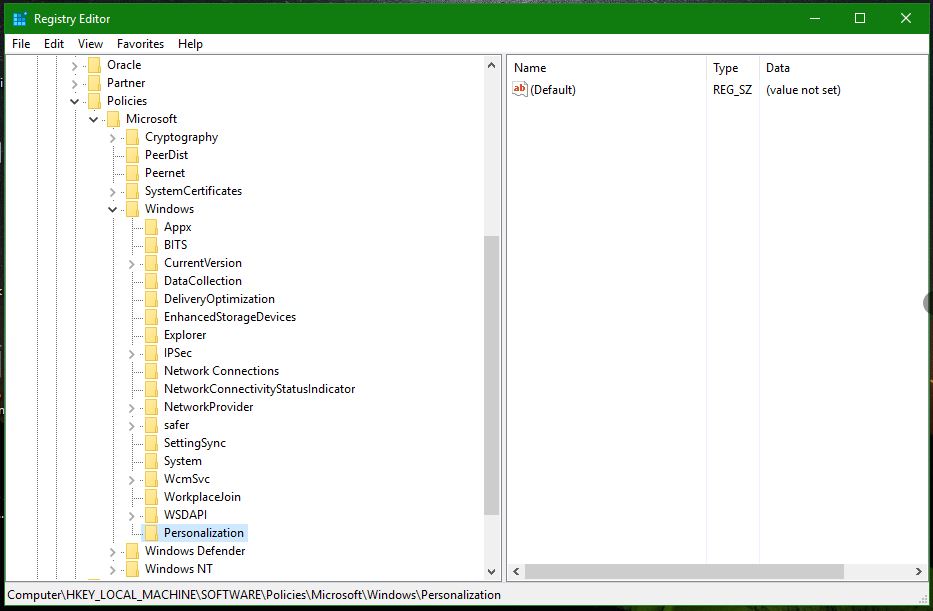Click the DataCollection folder icon
The width and height of the screenshot is (933, 611).
point(151,281)
